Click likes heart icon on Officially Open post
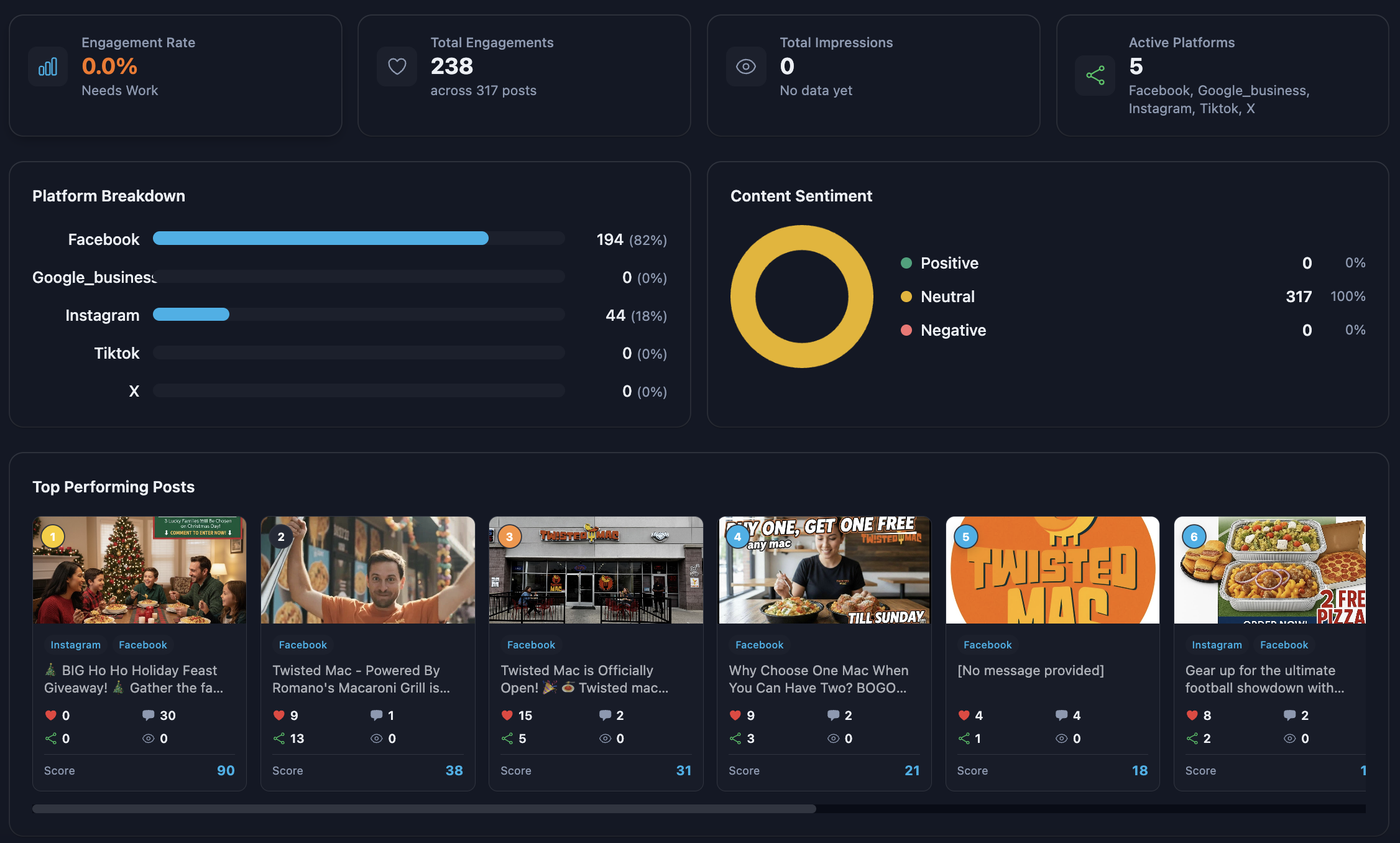The image size is (1400, 843). coord(507,716)
